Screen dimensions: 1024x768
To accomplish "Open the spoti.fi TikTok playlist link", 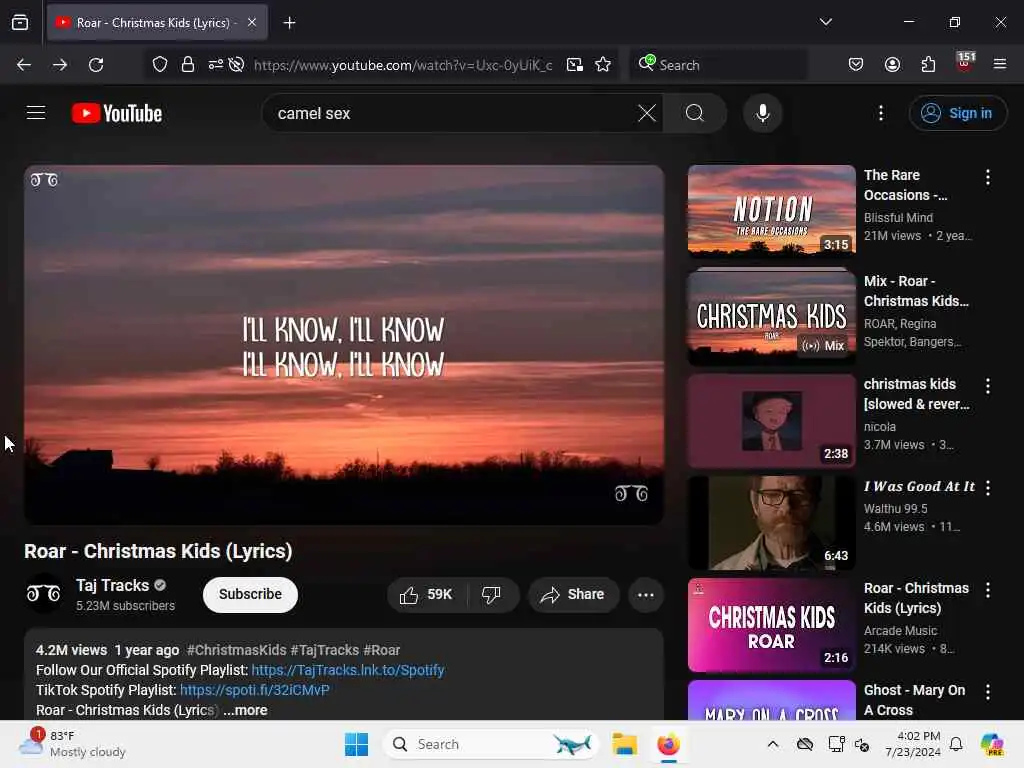I will [255, 690].
